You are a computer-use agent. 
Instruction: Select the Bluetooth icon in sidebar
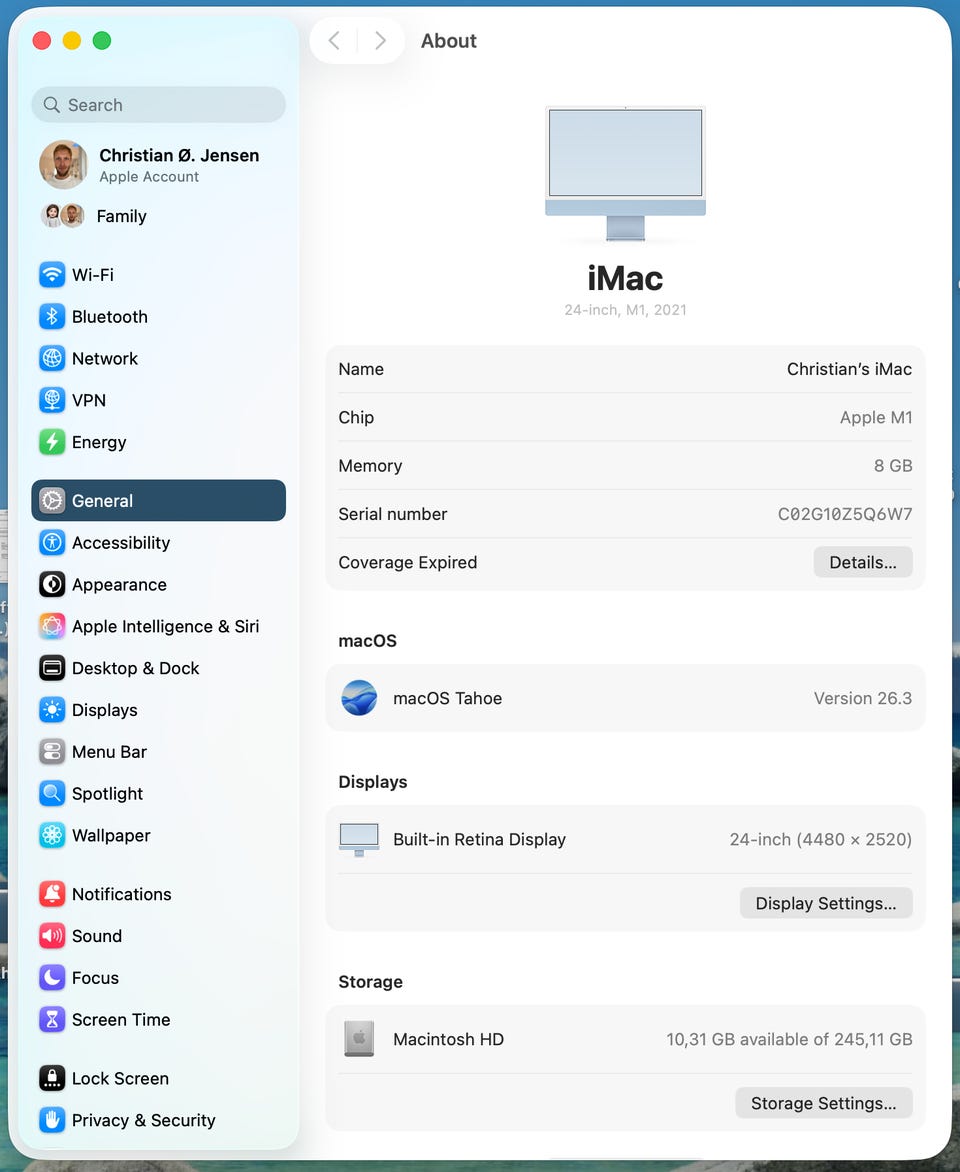(52, 316)
